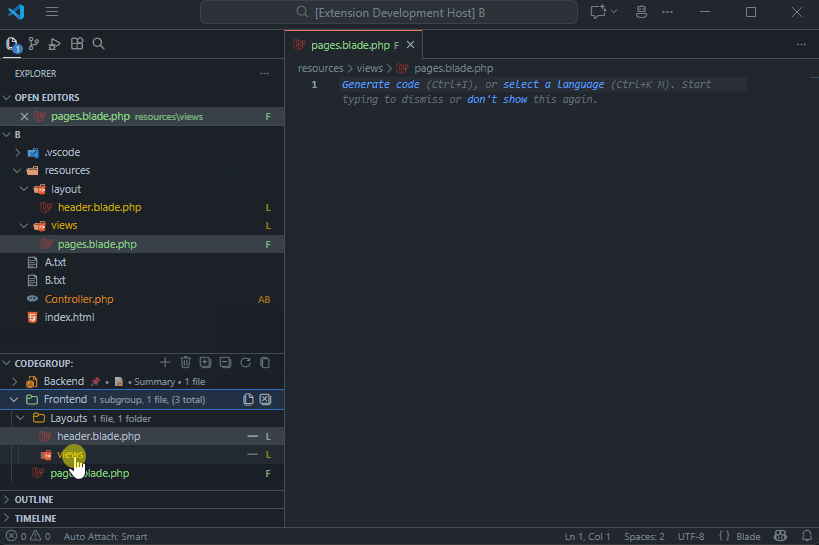Open the Source Control view
819x545 pixels.
coord(34,44)
